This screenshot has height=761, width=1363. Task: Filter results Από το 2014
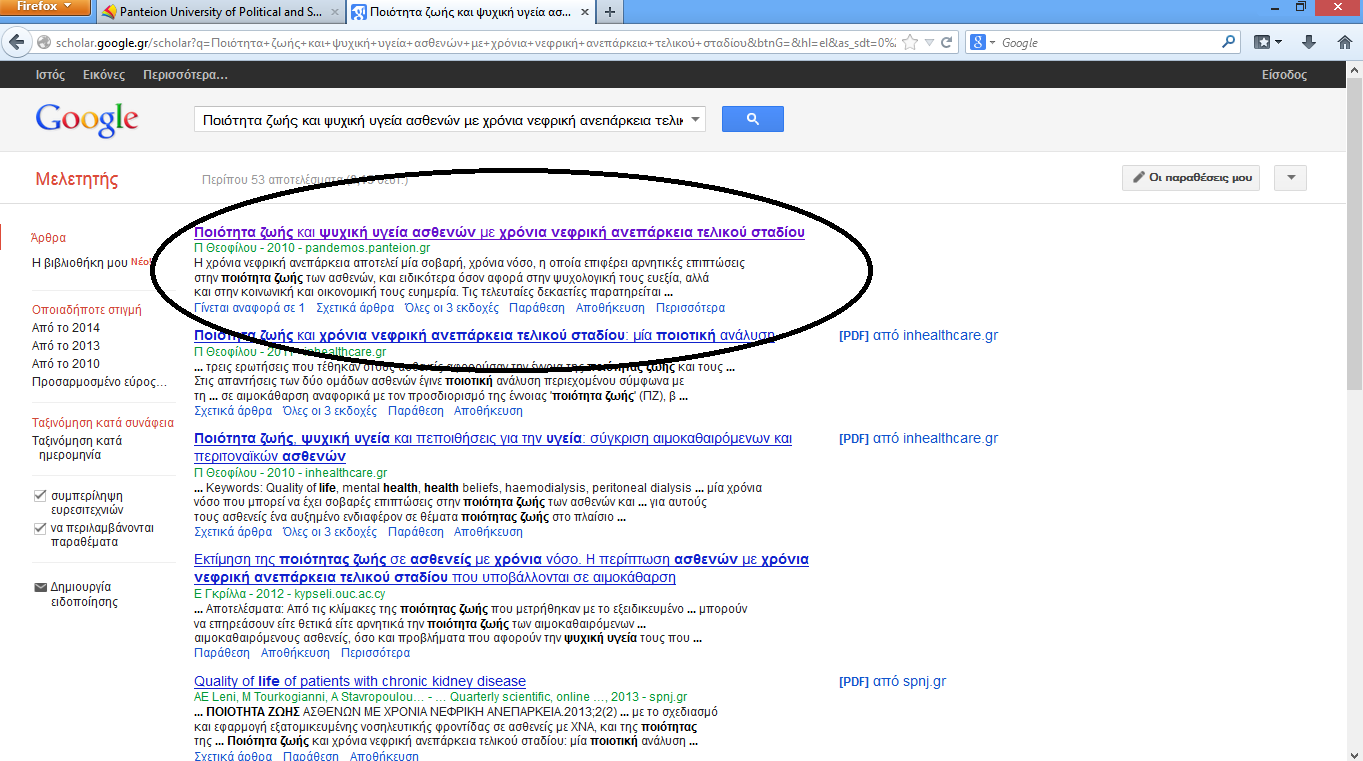[x=66, y=328]
